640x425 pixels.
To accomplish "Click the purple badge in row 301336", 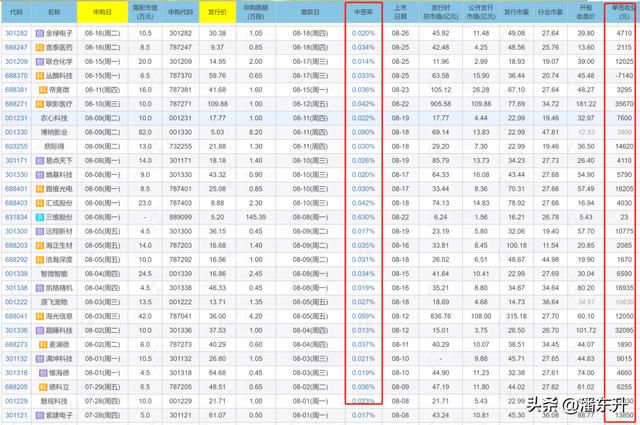I will (x=40, y=330).
